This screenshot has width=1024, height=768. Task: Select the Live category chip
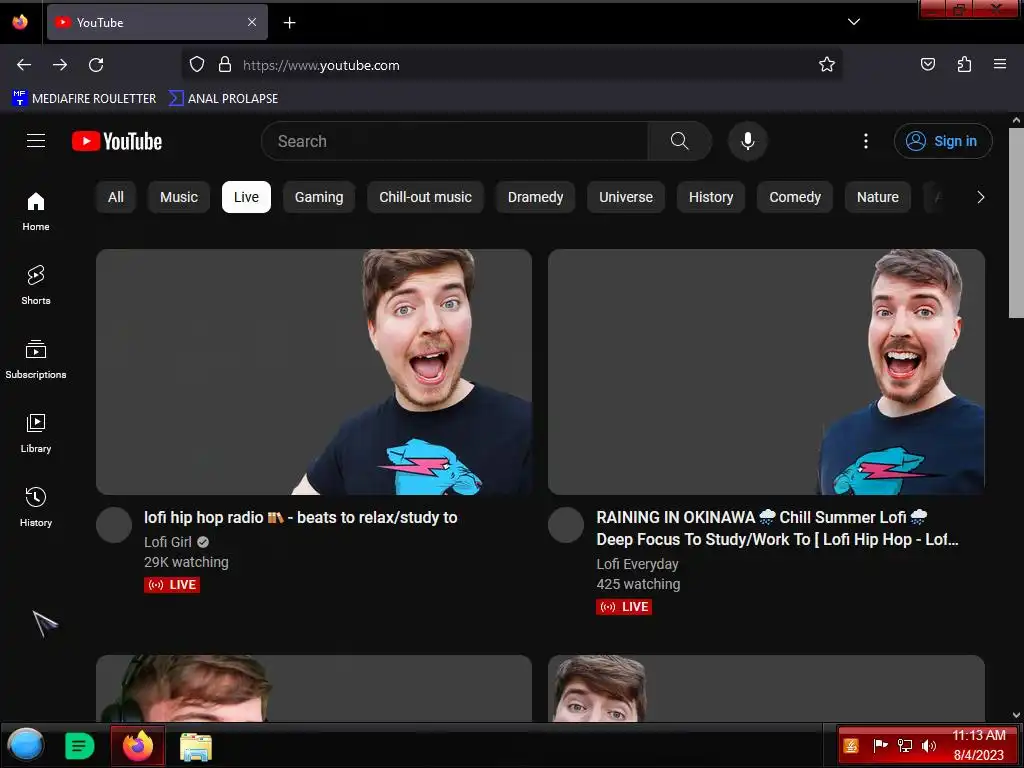coord(246,197)
